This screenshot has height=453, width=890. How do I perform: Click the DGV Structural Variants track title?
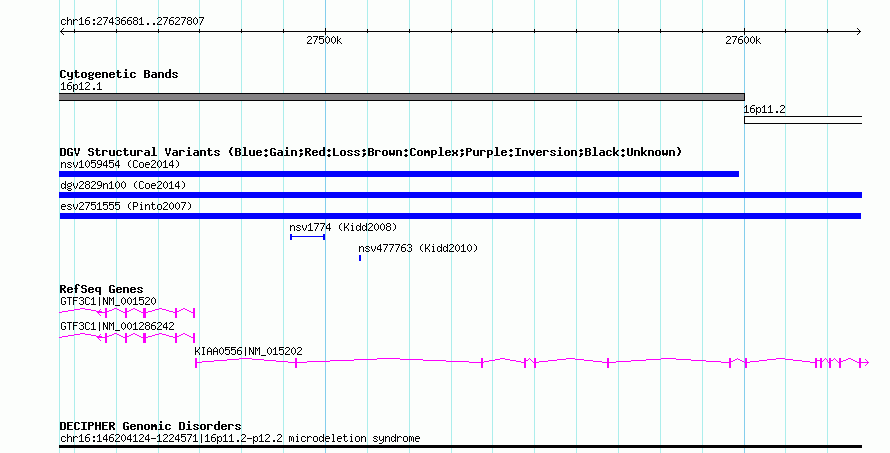pos(371,152)
